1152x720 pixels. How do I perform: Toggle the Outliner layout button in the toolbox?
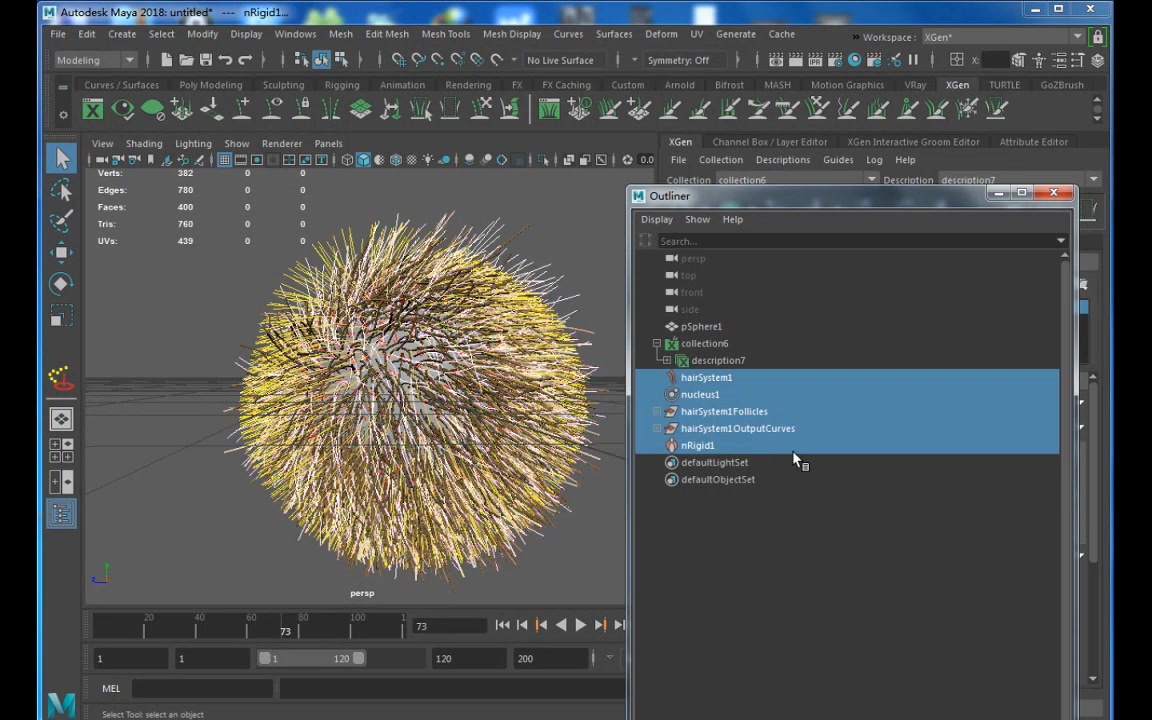pyautogui.click(x=61, y=514)
